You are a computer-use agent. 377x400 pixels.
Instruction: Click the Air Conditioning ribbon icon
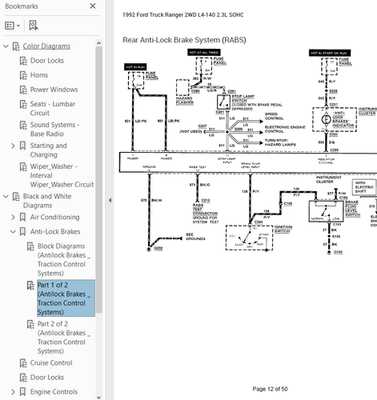[23, 217]
